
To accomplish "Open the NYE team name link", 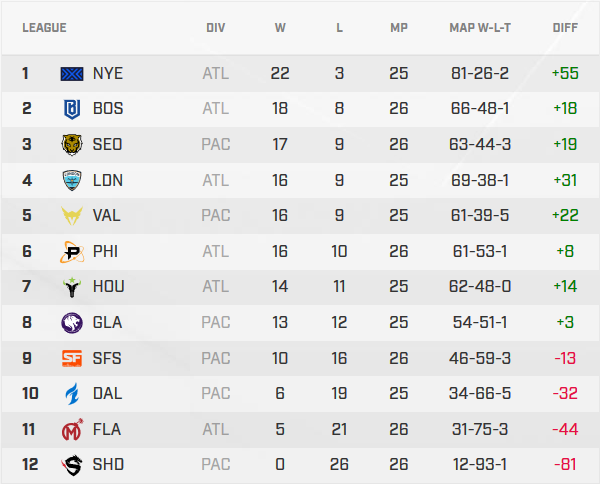I will point(108,73).
